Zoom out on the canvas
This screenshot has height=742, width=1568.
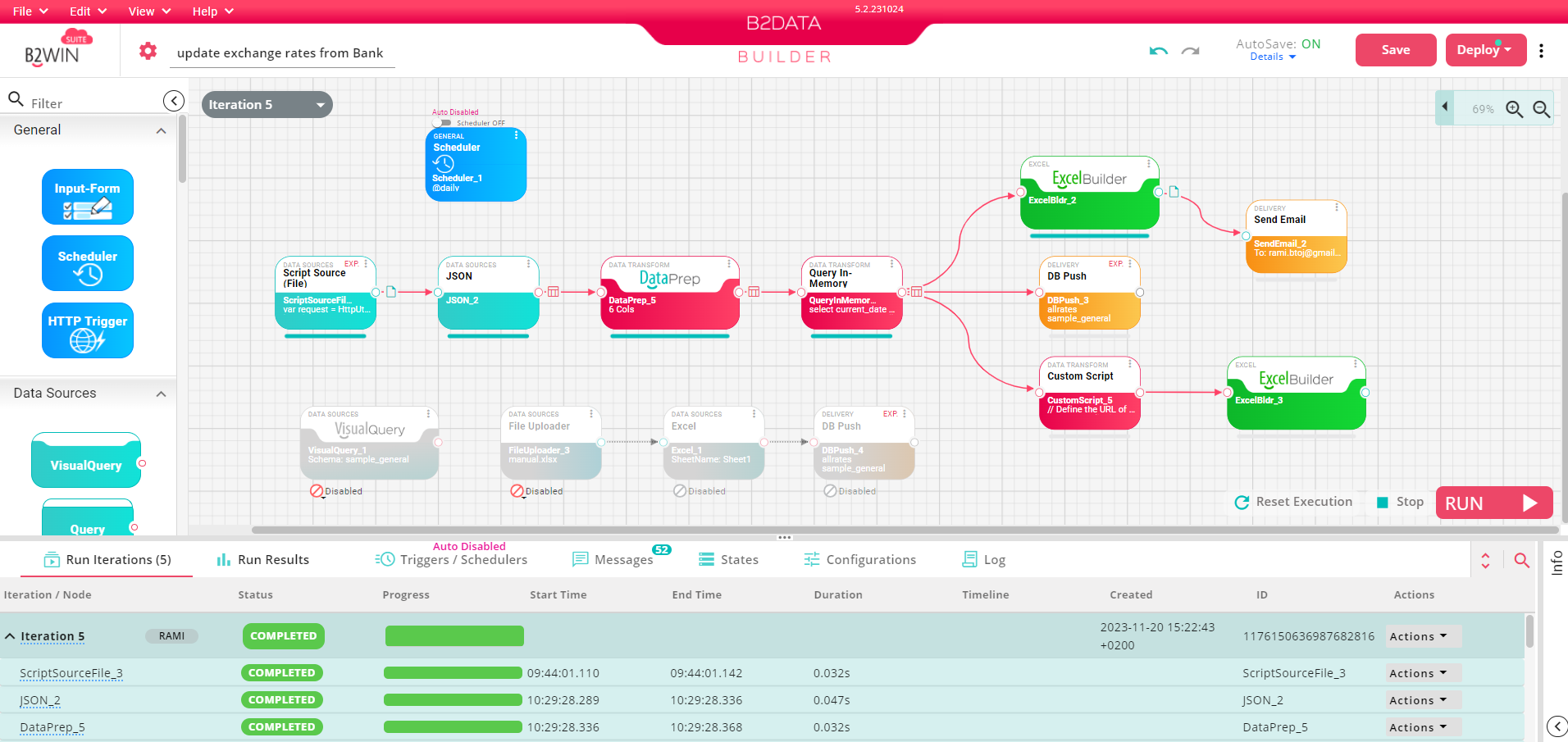1541,109
